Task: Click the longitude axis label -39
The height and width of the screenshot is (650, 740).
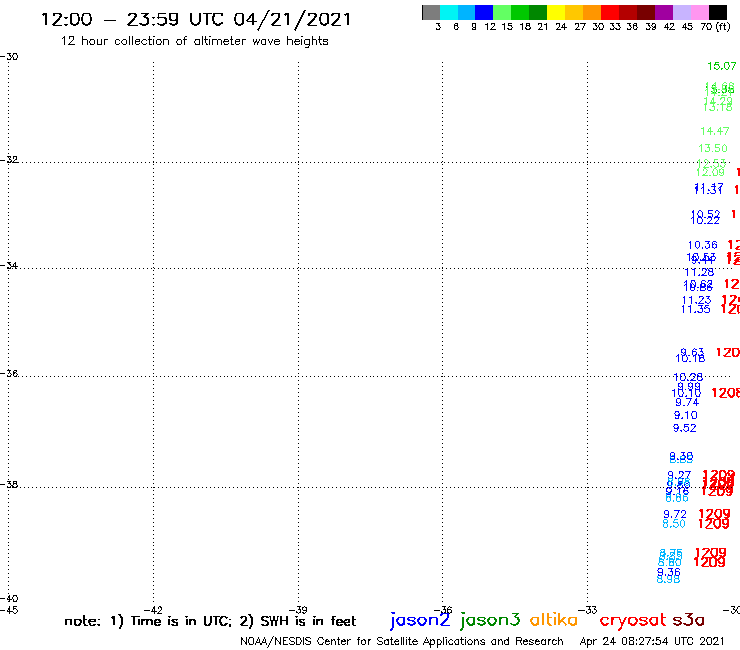Action: [298, 610]
